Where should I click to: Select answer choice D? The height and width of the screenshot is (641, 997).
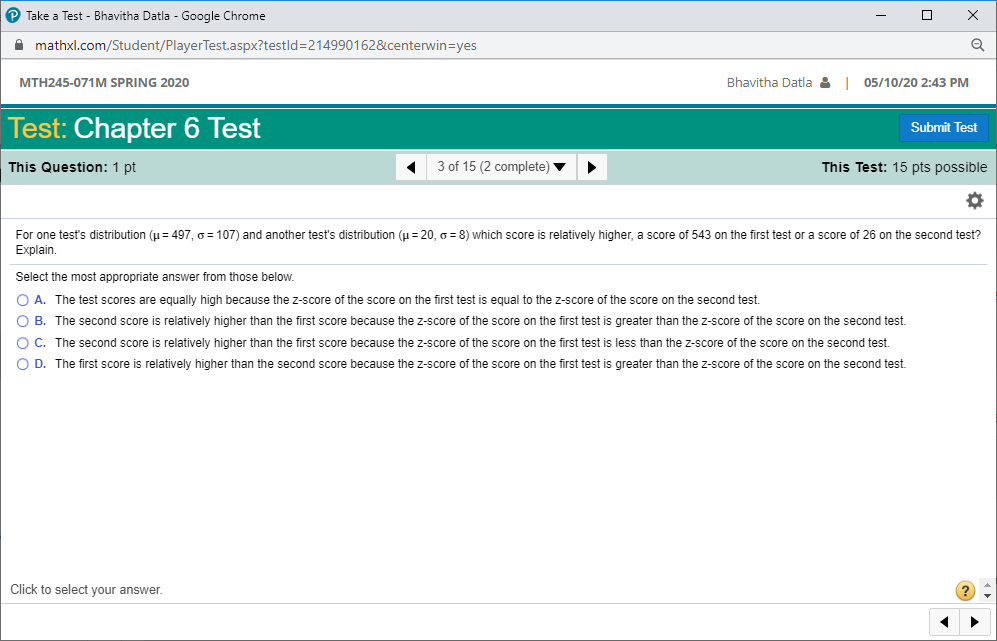22,363
